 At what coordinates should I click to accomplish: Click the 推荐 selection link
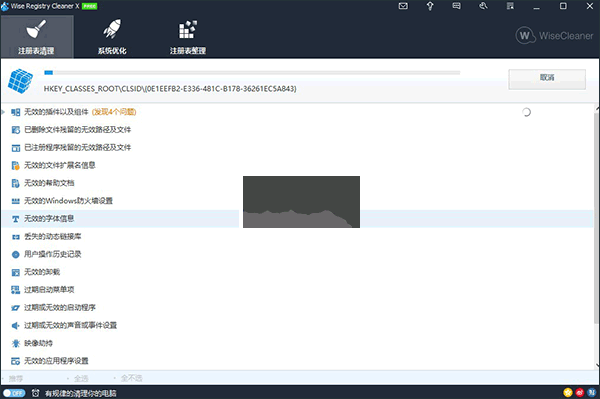click(x=16, y=378)
